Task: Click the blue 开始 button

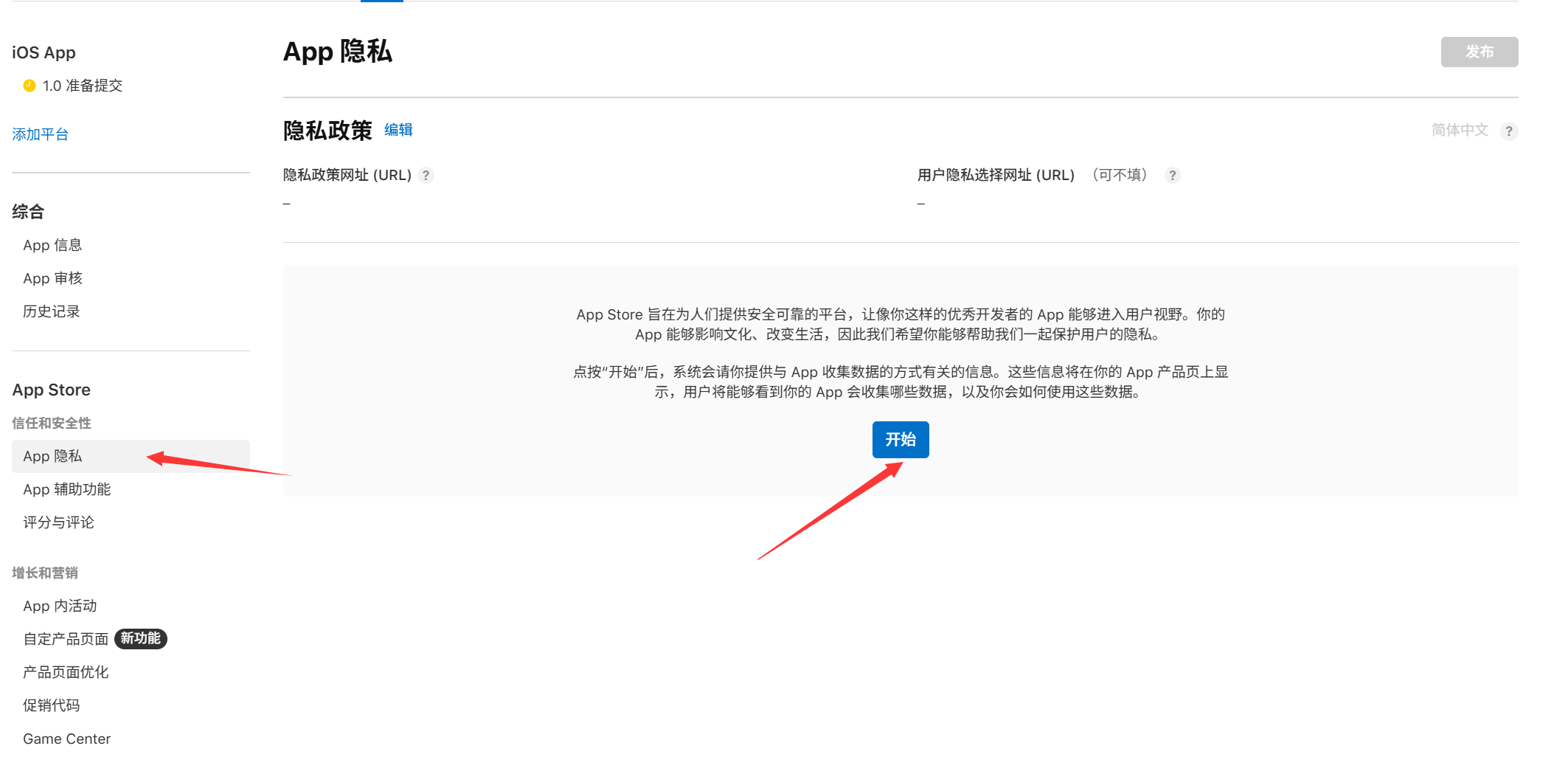Action: pyautogui.click(x=900, y=440)
